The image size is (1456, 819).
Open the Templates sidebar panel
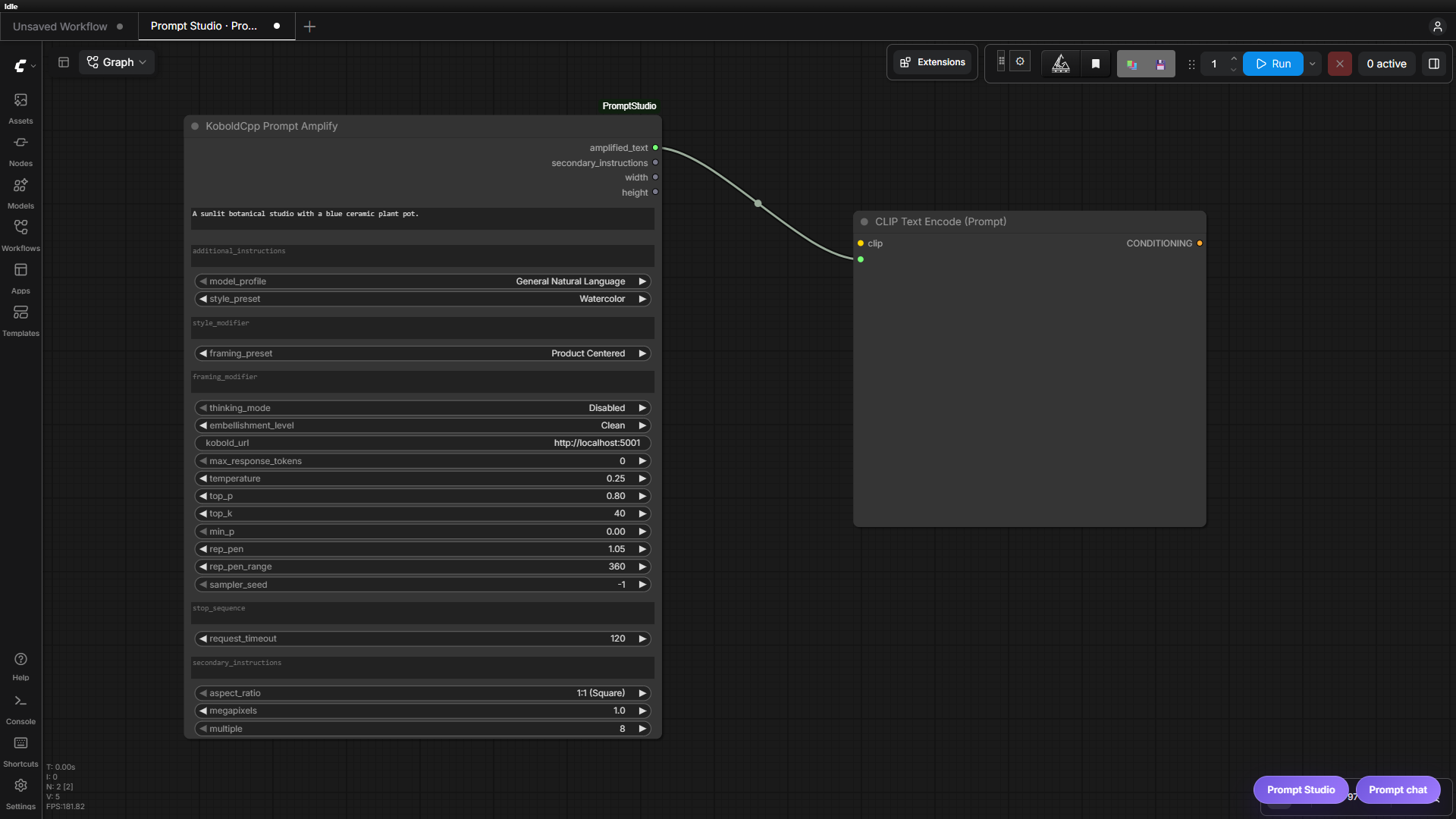20,321
